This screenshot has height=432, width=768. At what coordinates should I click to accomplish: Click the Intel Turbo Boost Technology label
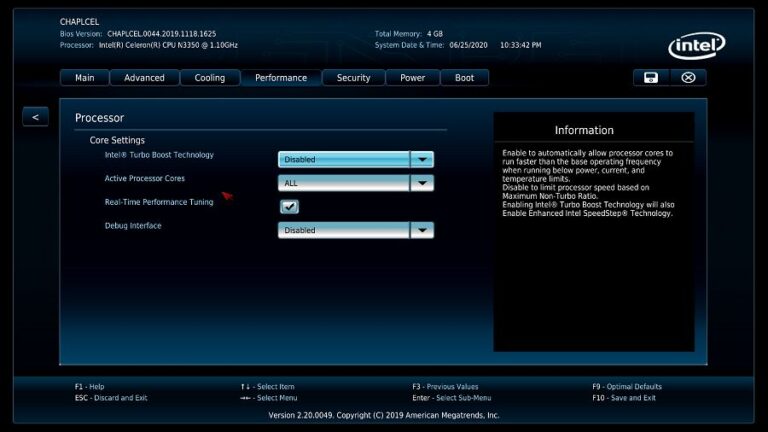pos(159,155)
